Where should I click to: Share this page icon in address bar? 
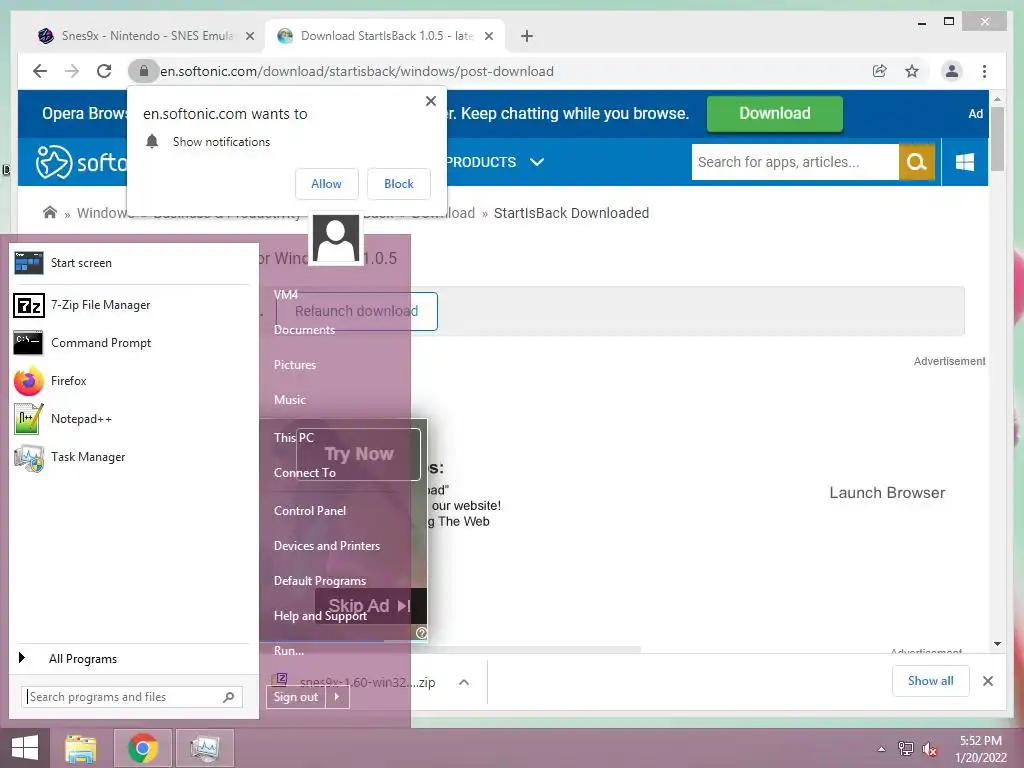tap(880, 71)
